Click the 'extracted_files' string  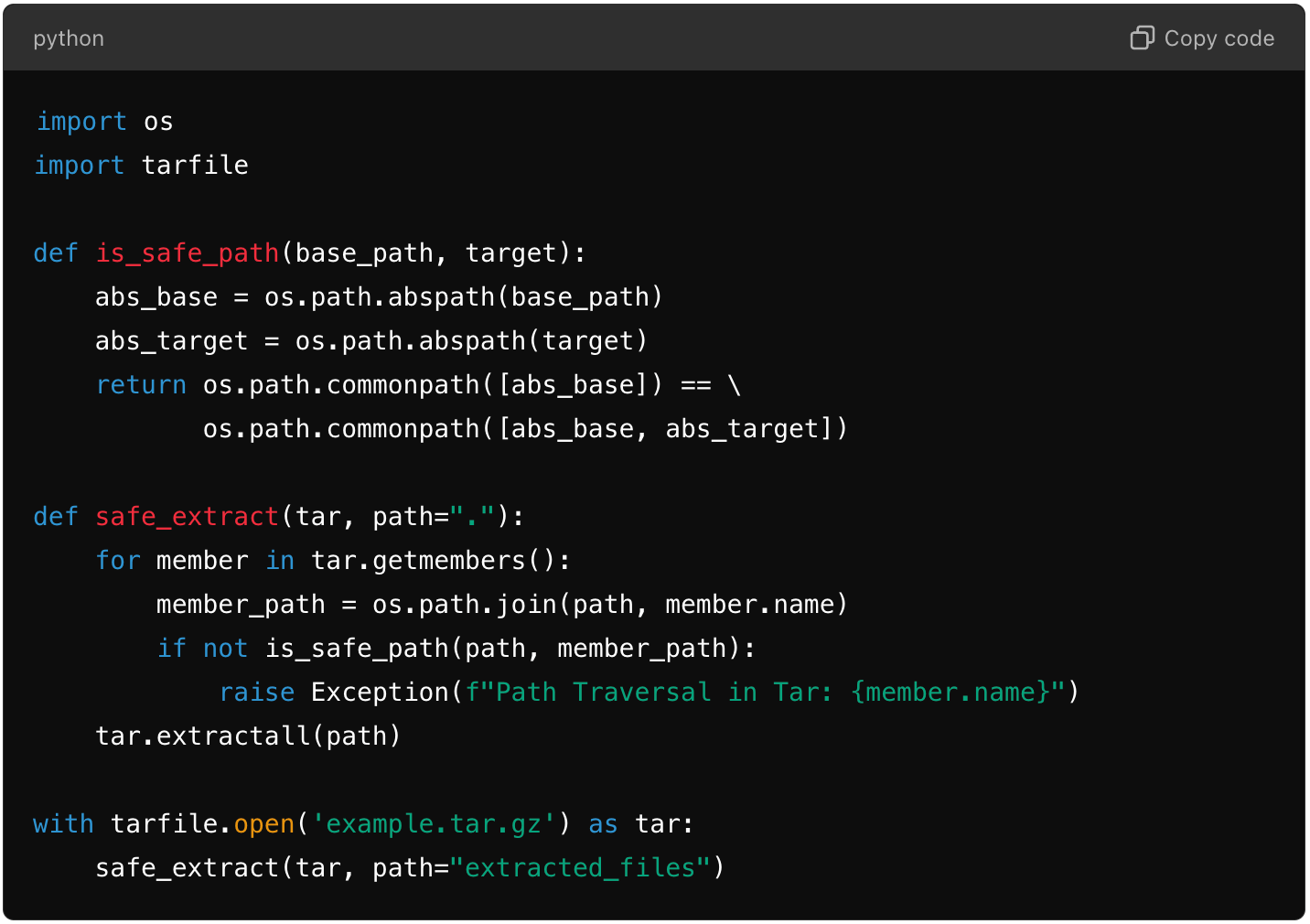580,868
